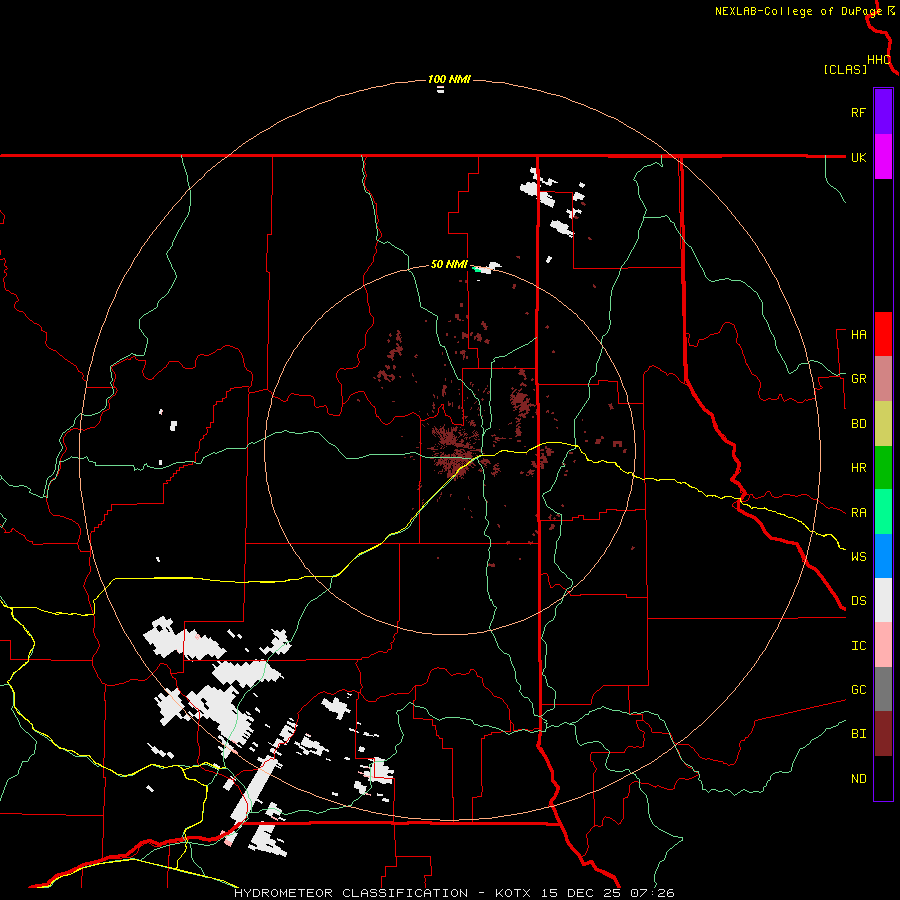The width and height of the screenshot is (900, 900).
Task: Click the 50 NMI range ring label
Action: click(449, 264)
